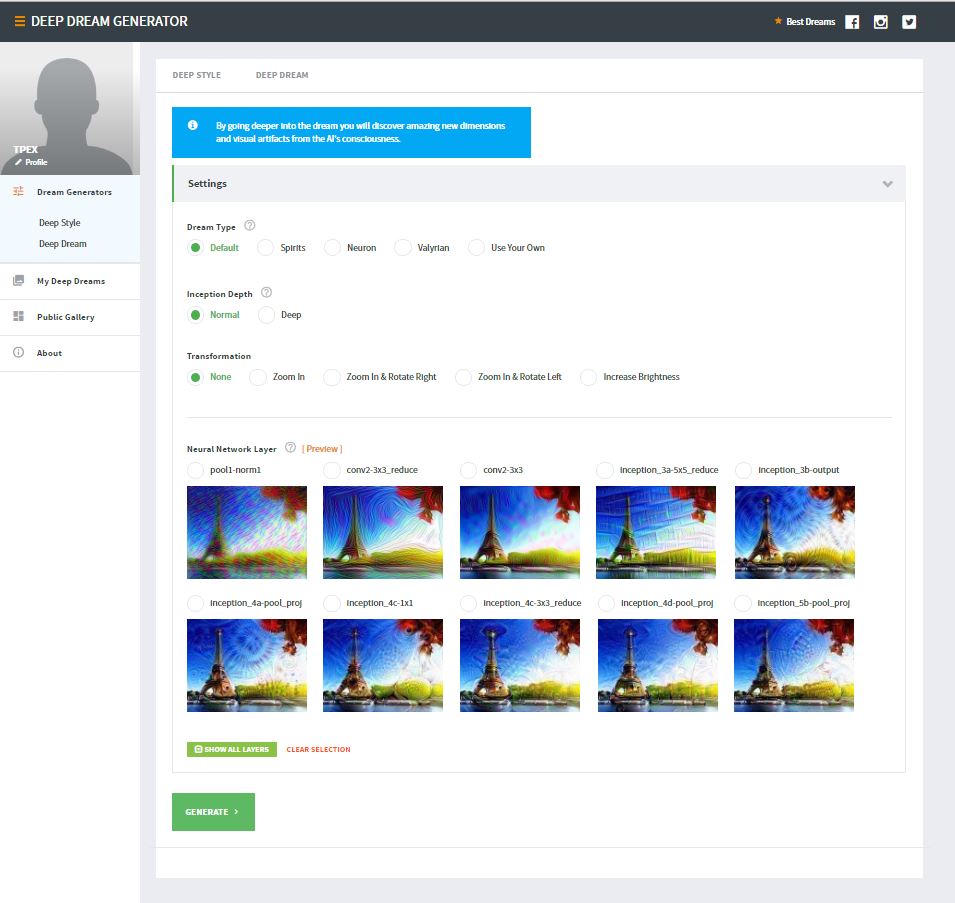Click the Inception Depth help icon
The height and width of the screenshot is (903, 955).
[266, 293]
